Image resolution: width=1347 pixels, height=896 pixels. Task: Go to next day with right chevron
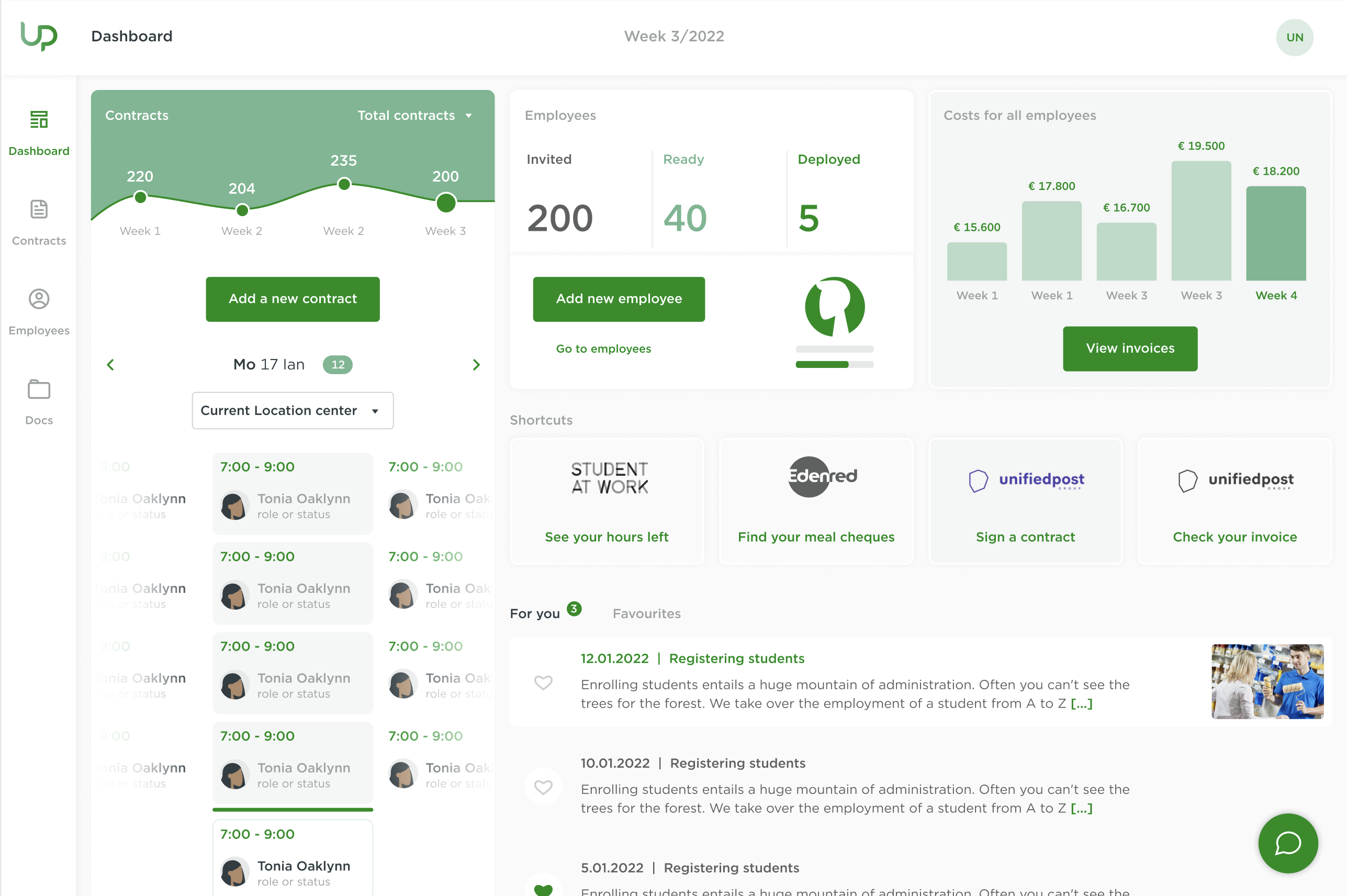pyautogui.click(x=476, y=365)
